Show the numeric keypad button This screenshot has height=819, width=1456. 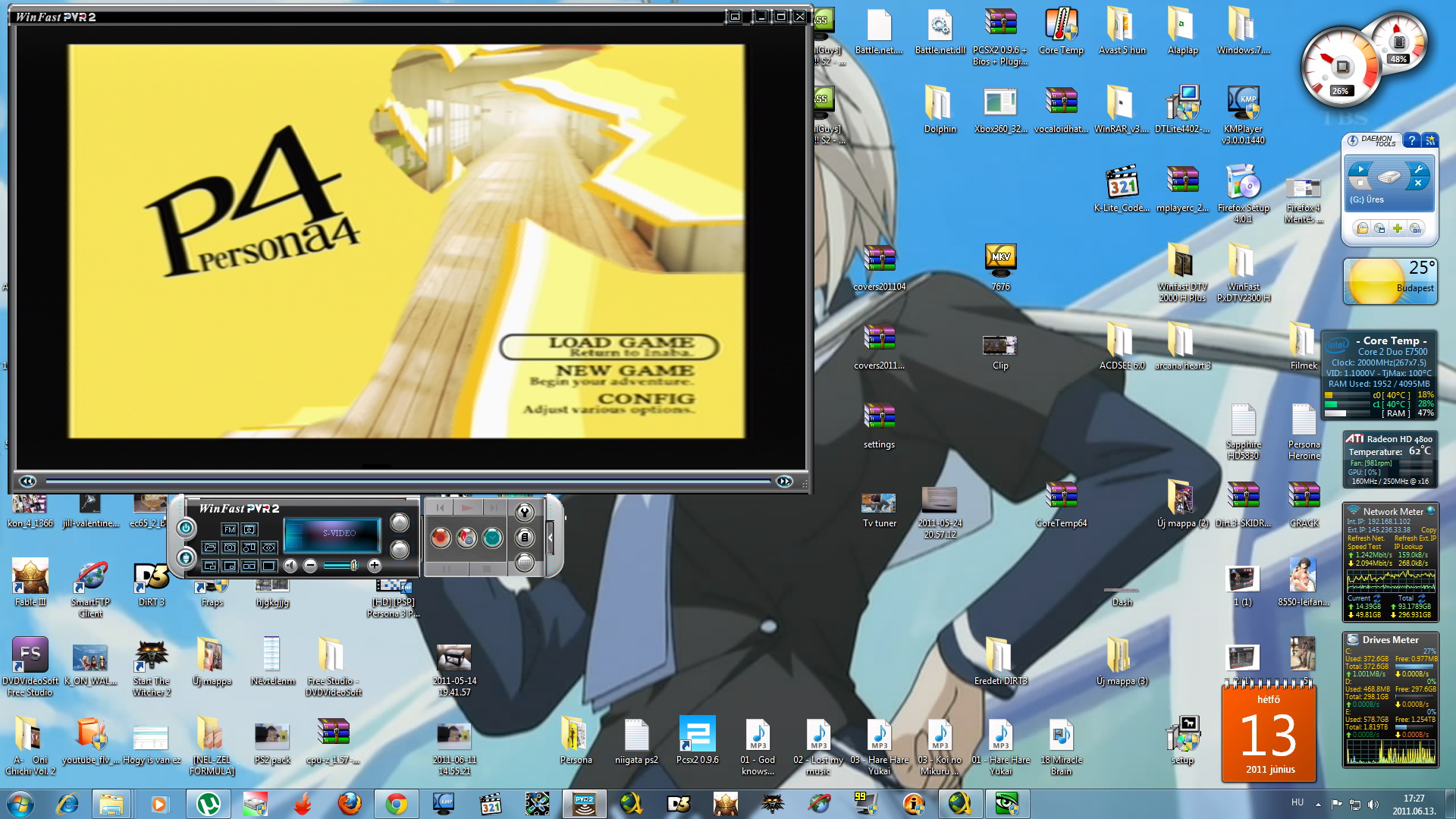525,563
